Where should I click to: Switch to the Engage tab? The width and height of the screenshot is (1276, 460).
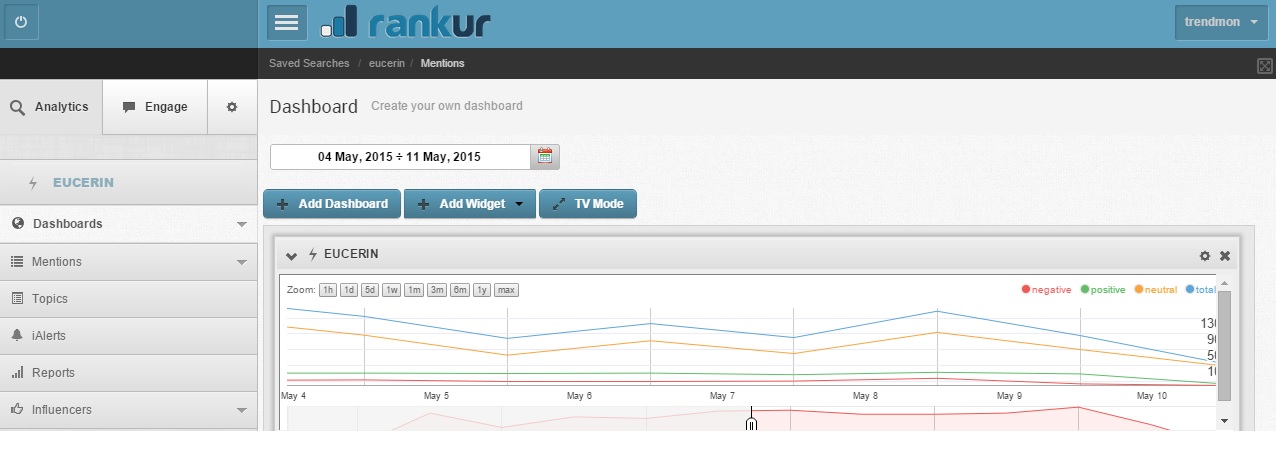[x=155, y=107]
